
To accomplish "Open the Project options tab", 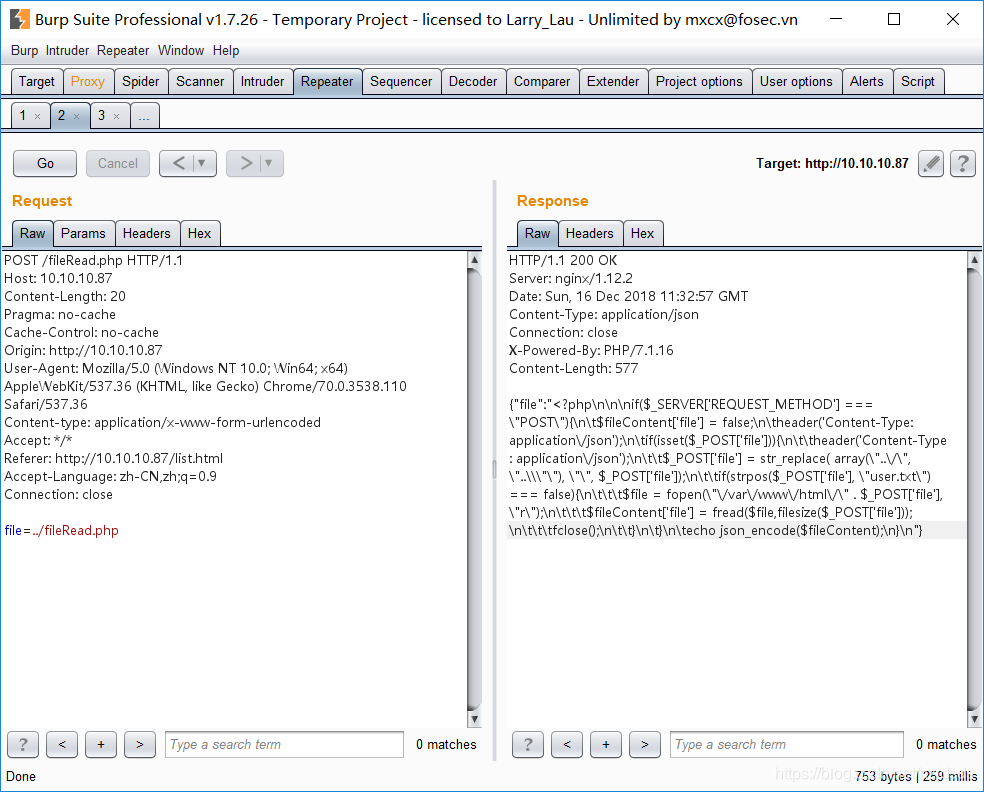I will [699, 82].
